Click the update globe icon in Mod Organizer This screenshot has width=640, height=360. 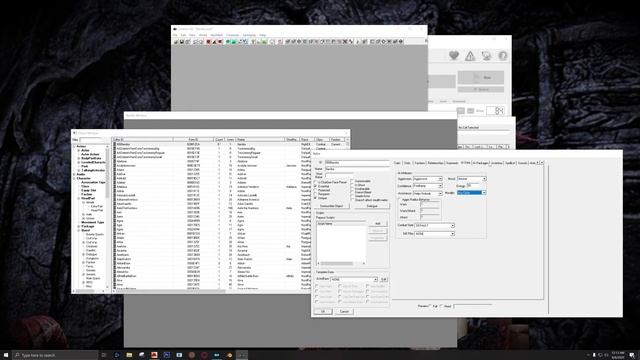coord(486,56)
